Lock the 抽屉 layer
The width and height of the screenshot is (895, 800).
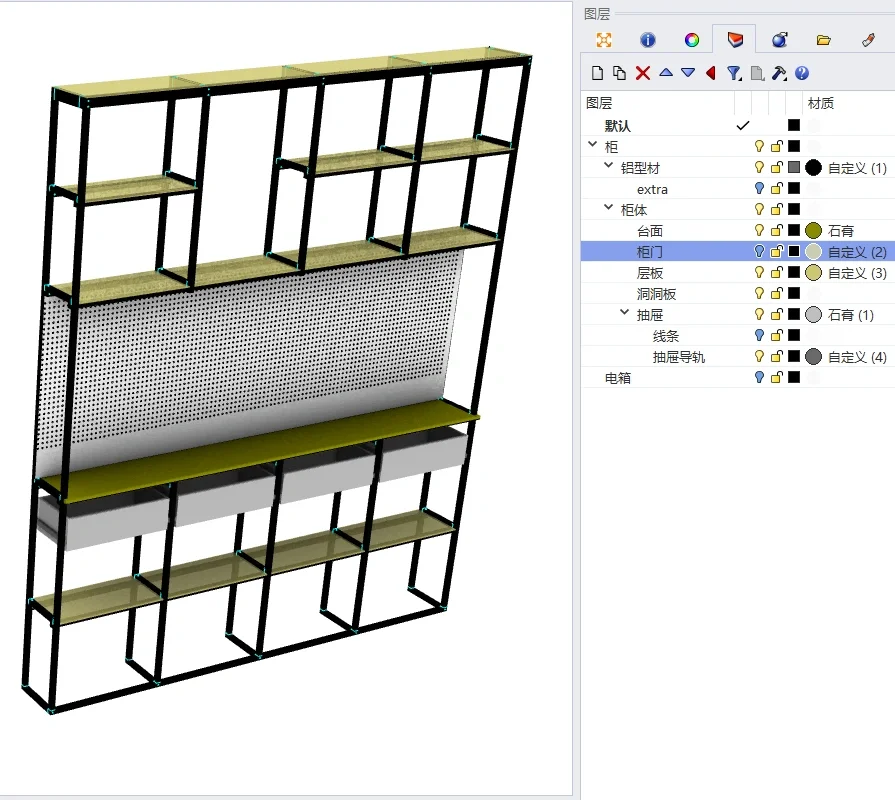[776, 314]
